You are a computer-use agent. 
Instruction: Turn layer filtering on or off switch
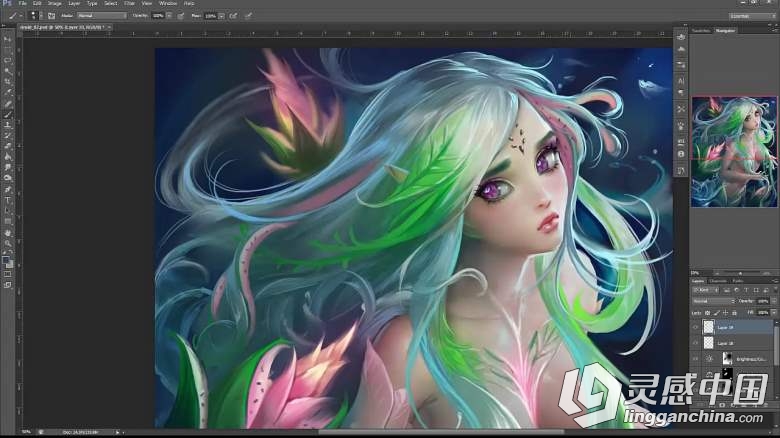[775, 290]
